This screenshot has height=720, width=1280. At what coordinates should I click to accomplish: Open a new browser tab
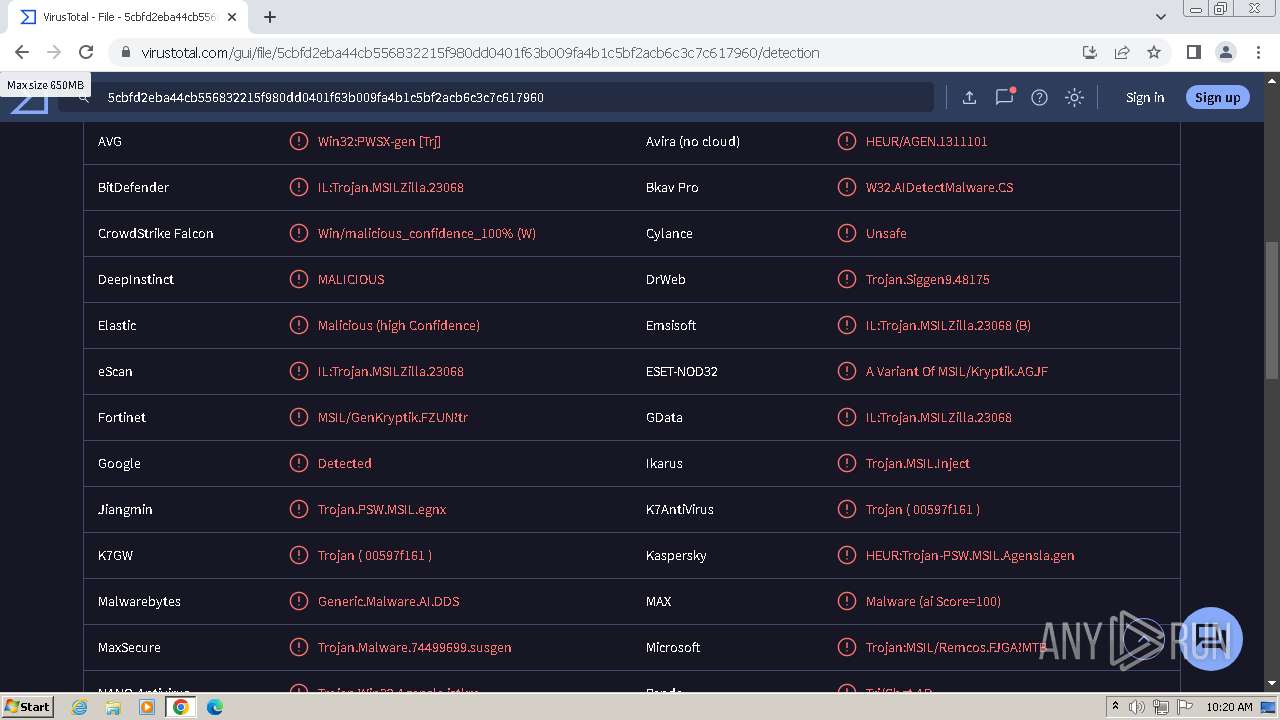[269, 16]
